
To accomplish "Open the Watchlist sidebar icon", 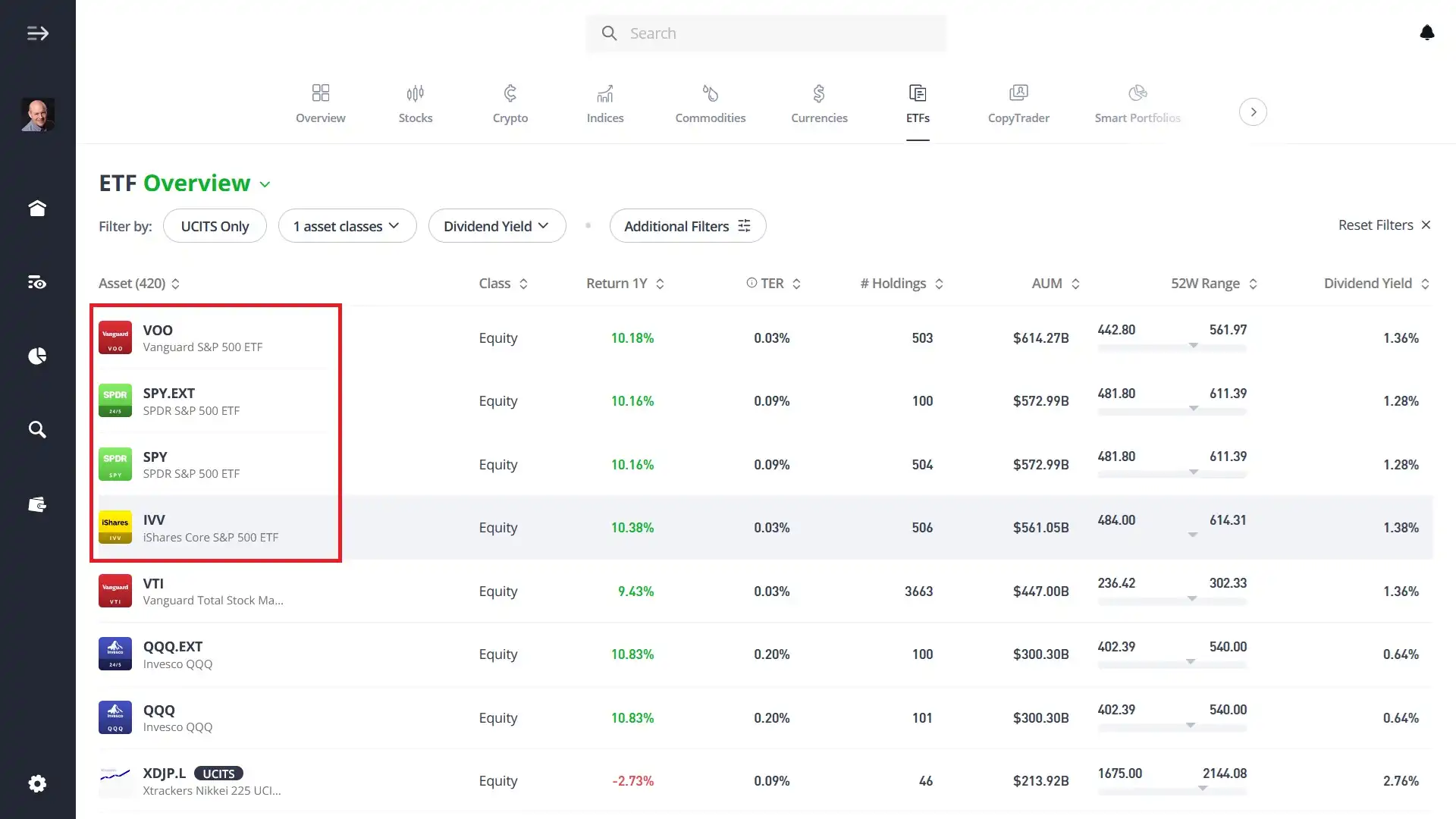I will pos(37,282).
